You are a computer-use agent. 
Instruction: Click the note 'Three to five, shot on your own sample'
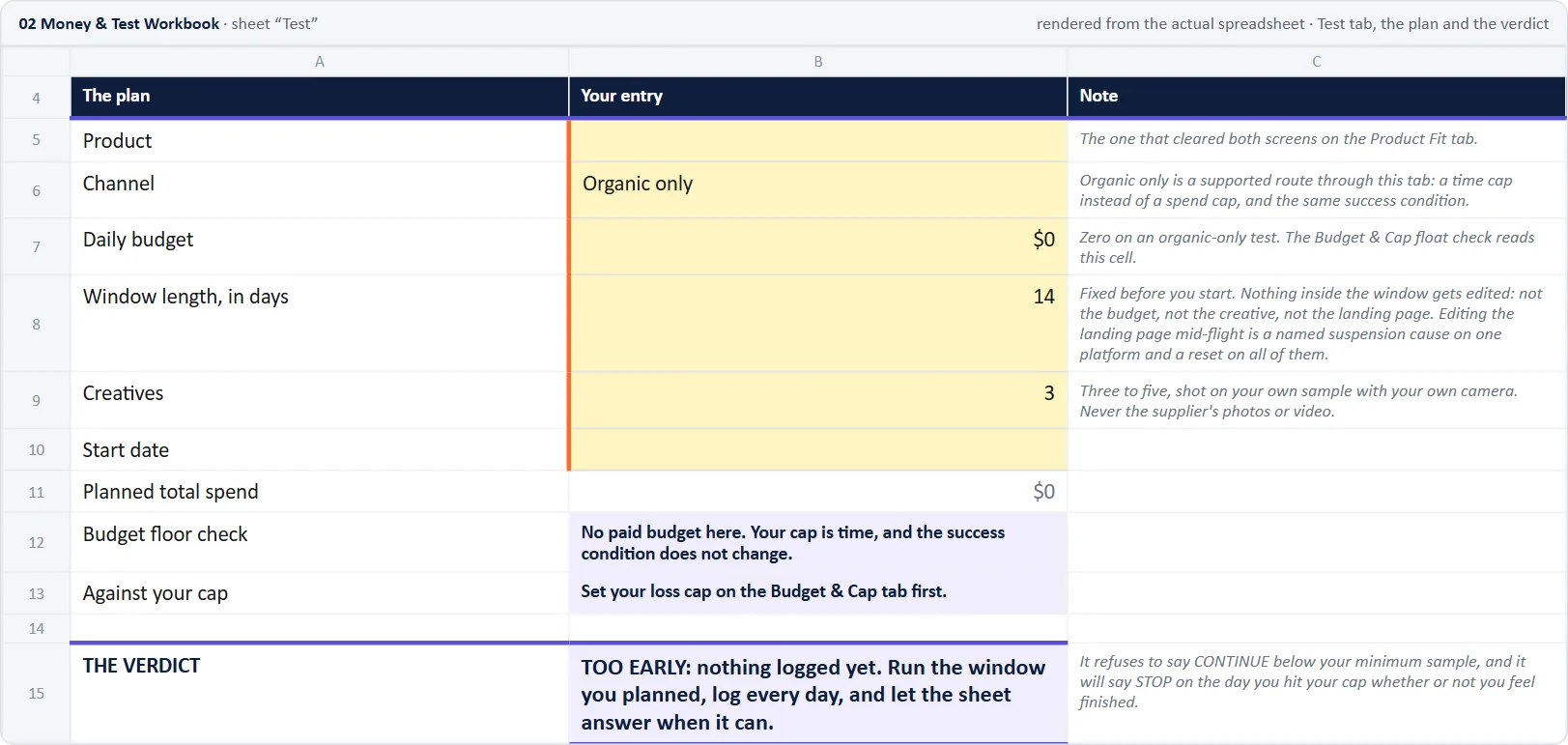(x=1298, y=401)
